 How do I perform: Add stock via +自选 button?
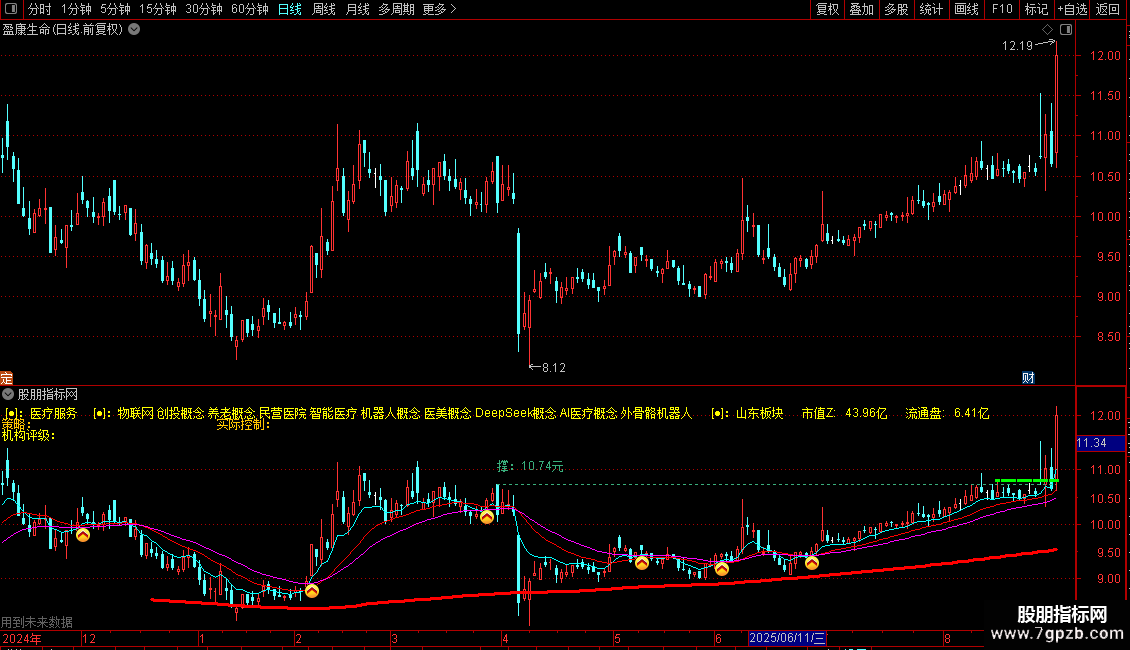(1072, 9)
